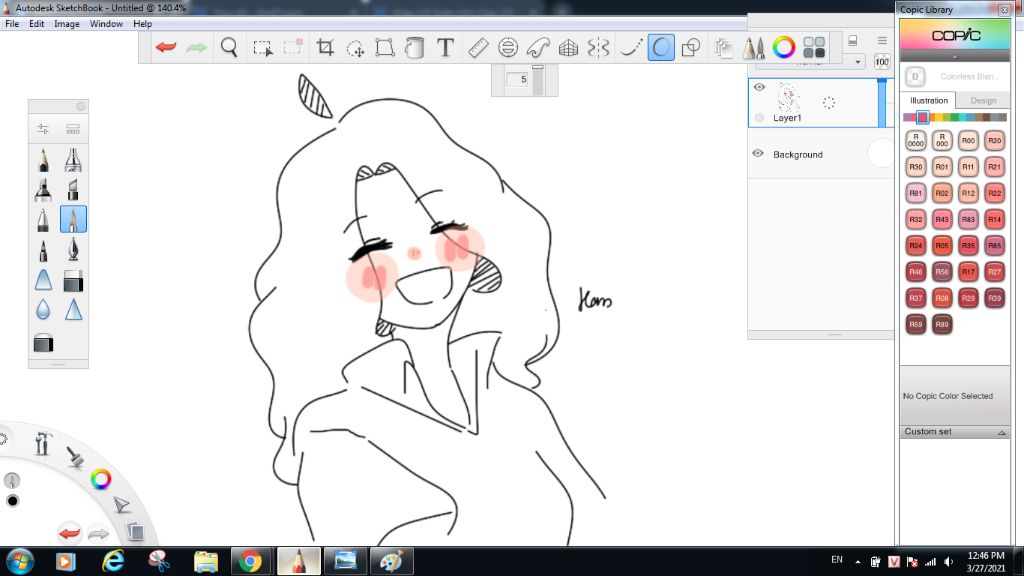Open the File menu
This screenshot has width=1024, height=576.
tap(12, 24)
